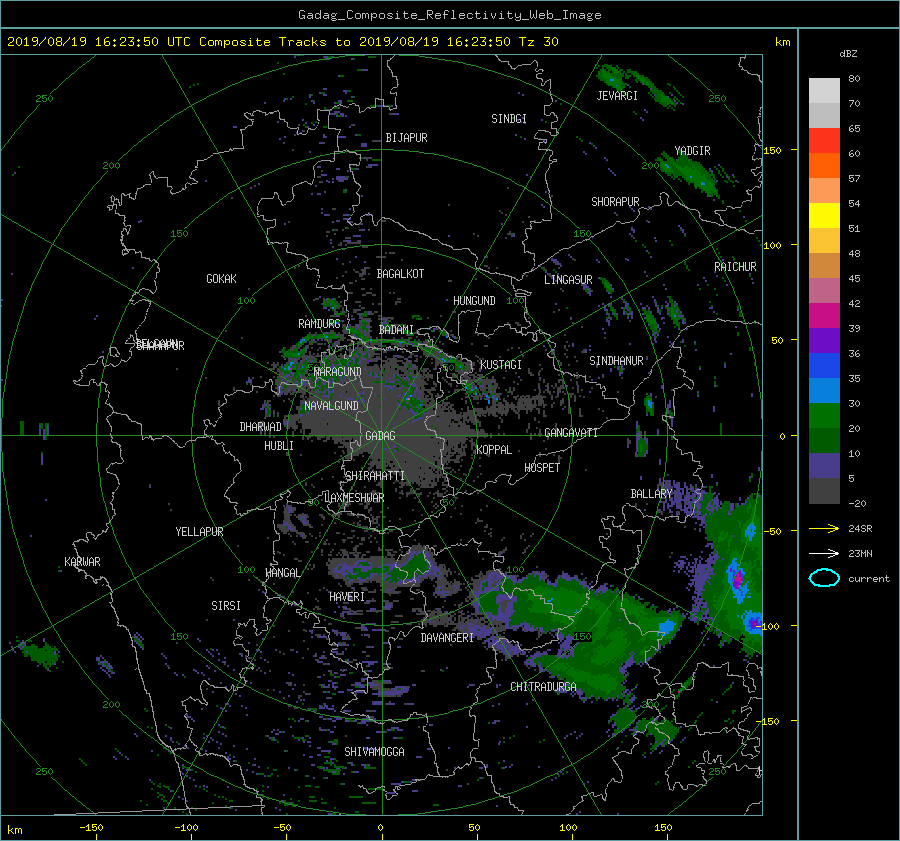Click the RAMDURG city label

coord(319,324)
